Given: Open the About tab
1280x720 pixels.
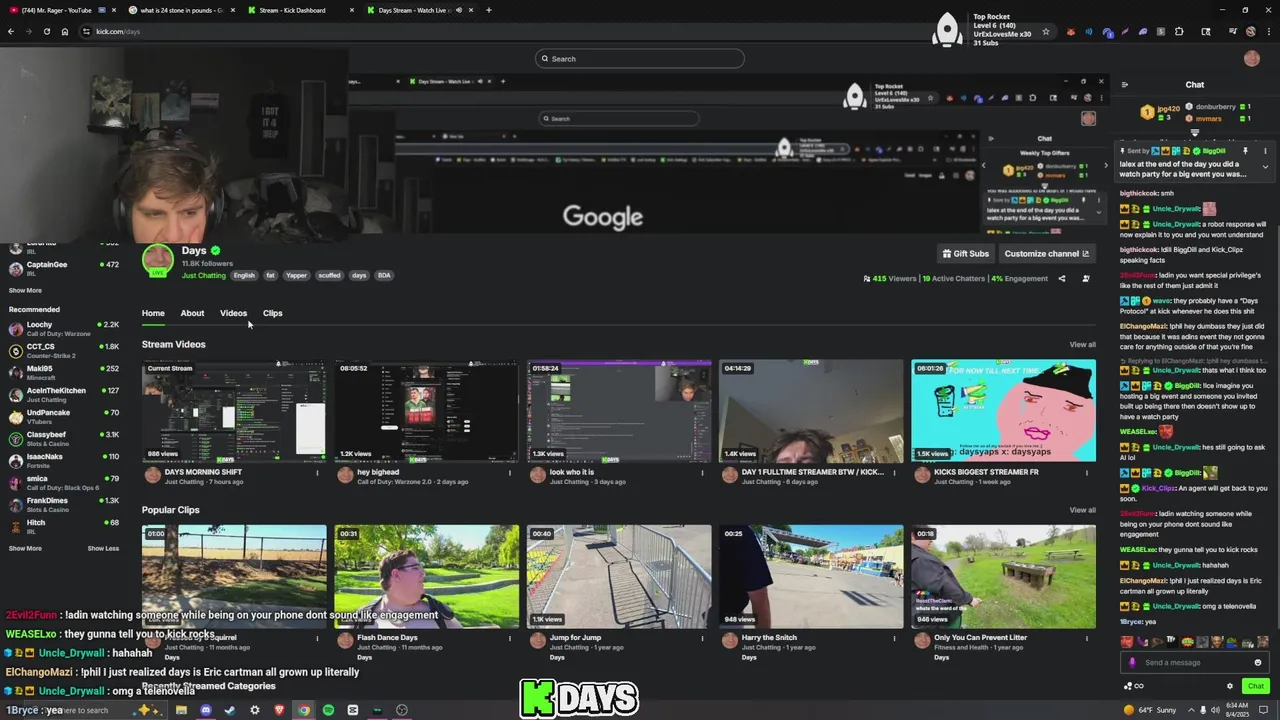Looking at the screenshot, I should [192, 313].
